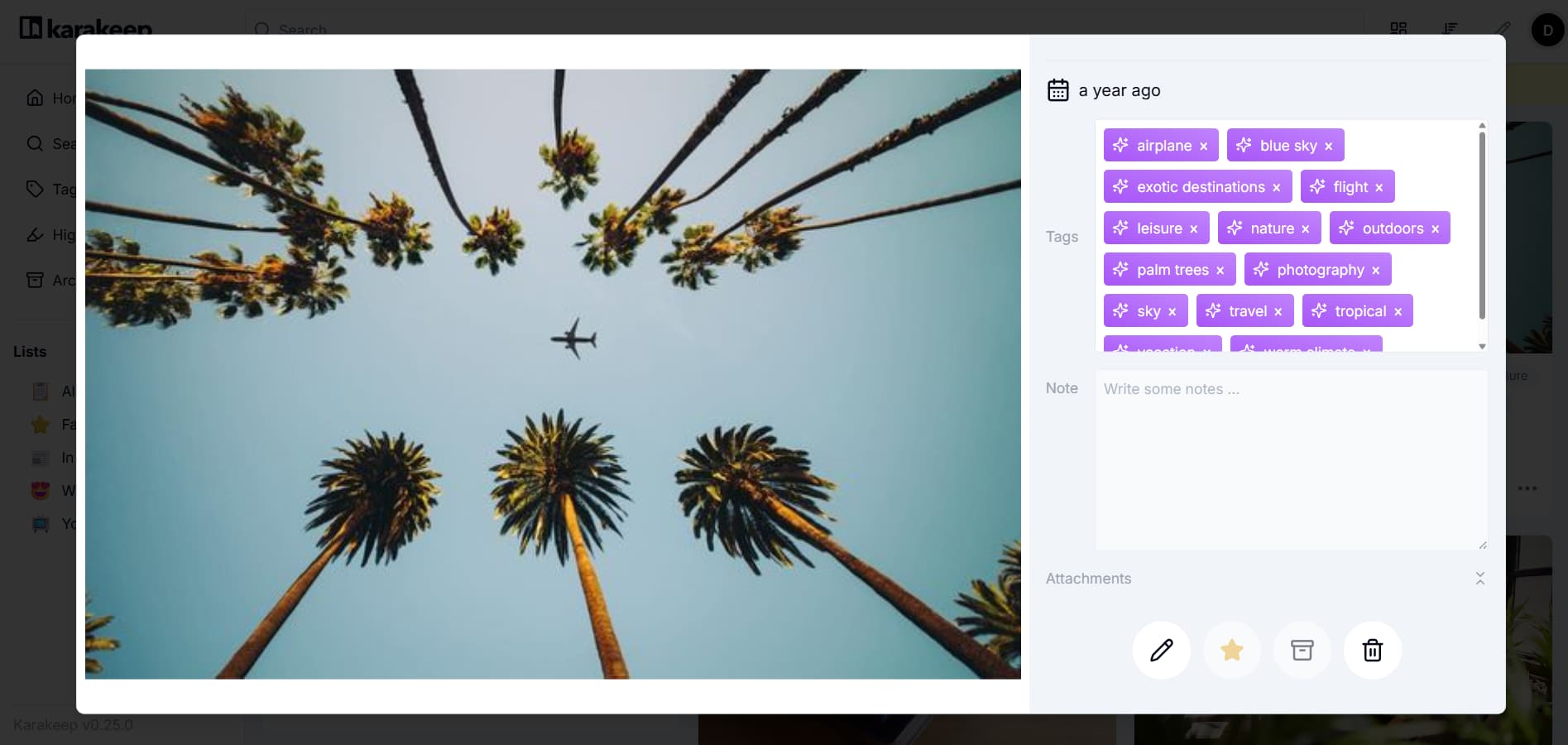
Task: Remove the outdoors tag
Action: 1435,228
